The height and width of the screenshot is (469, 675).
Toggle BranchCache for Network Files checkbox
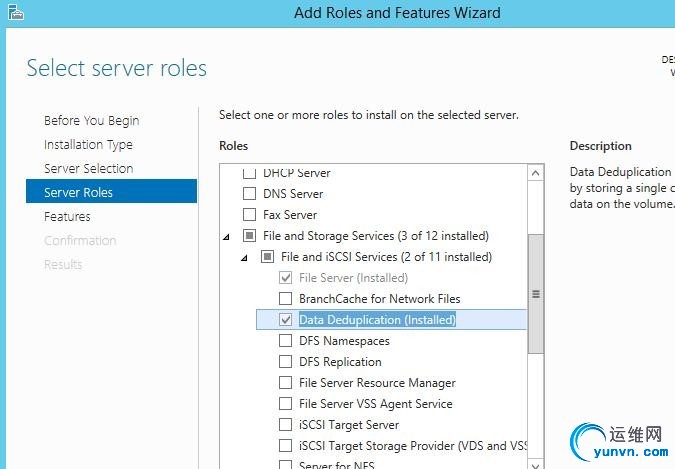pyautogui.click(x=286, y=299)
